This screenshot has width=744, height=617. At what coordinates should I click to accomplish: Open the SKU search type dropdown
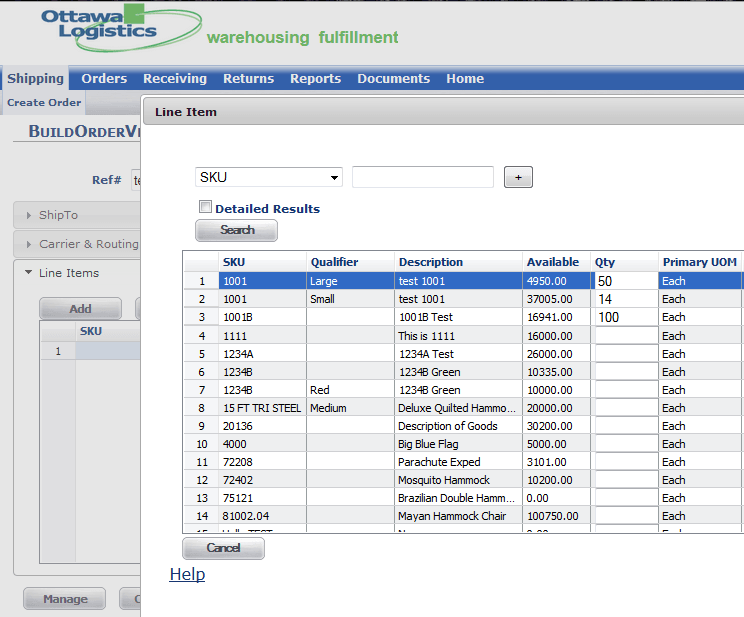(268, 177)
